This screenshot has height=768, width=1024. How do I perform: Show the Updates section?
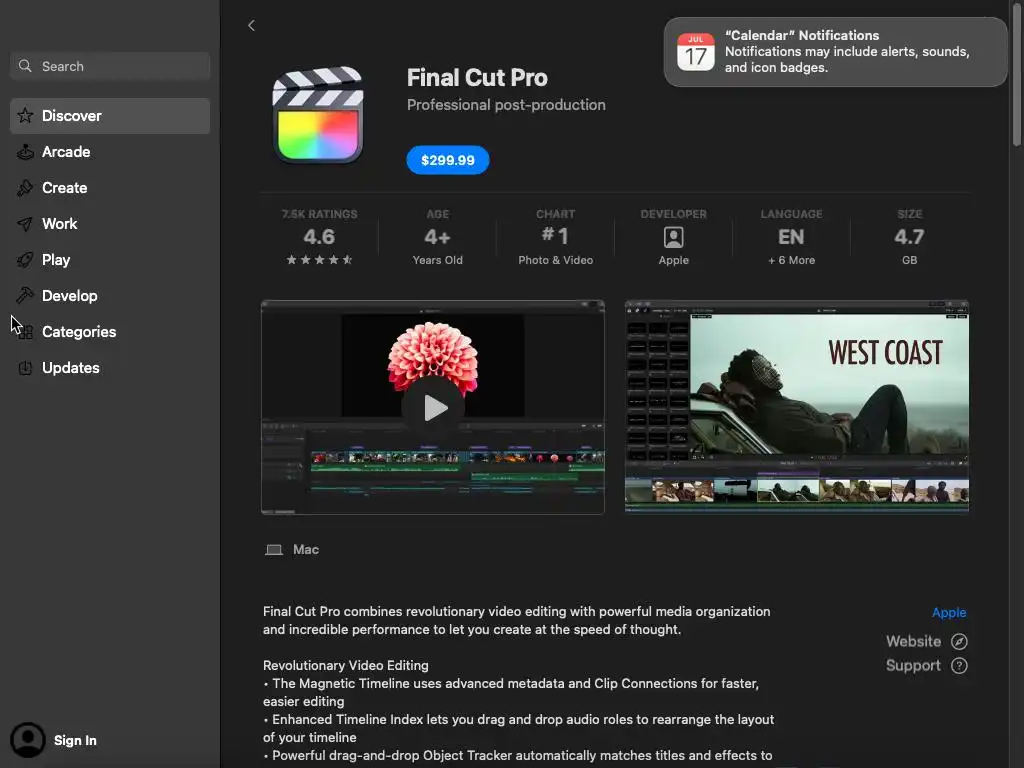110,368
